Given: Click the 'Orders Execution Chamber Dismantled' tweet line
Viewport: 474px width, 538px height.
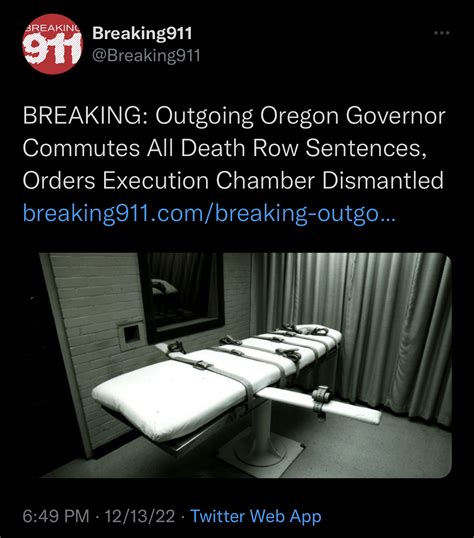Looking at the screenshot, I should coord(233,180).
